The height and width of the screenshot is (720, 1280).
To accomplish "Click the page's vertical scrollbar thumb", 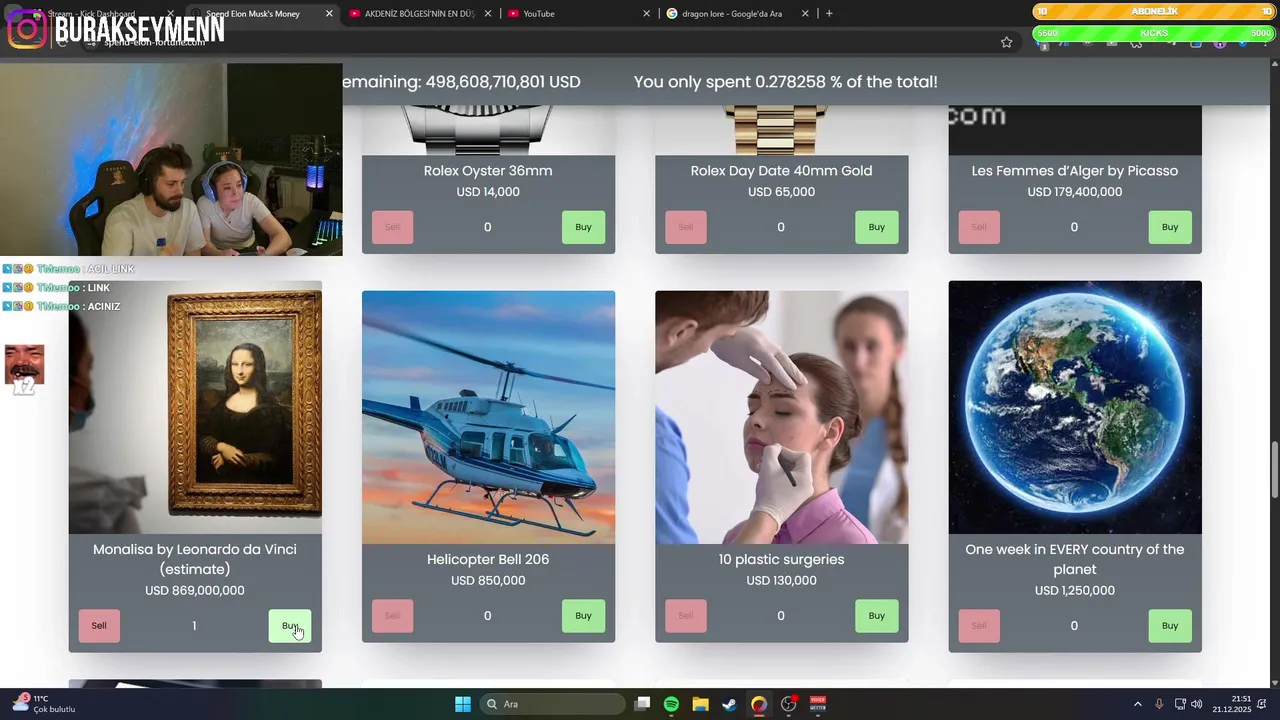I will click(1274, 468).
